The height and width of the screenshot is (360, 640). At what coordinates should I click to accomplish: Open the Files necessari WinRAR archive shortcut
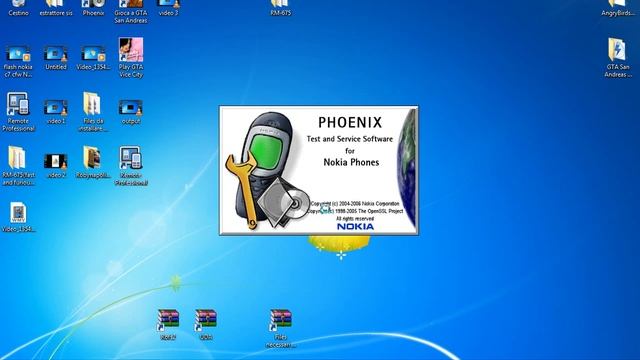pos(280,329)
